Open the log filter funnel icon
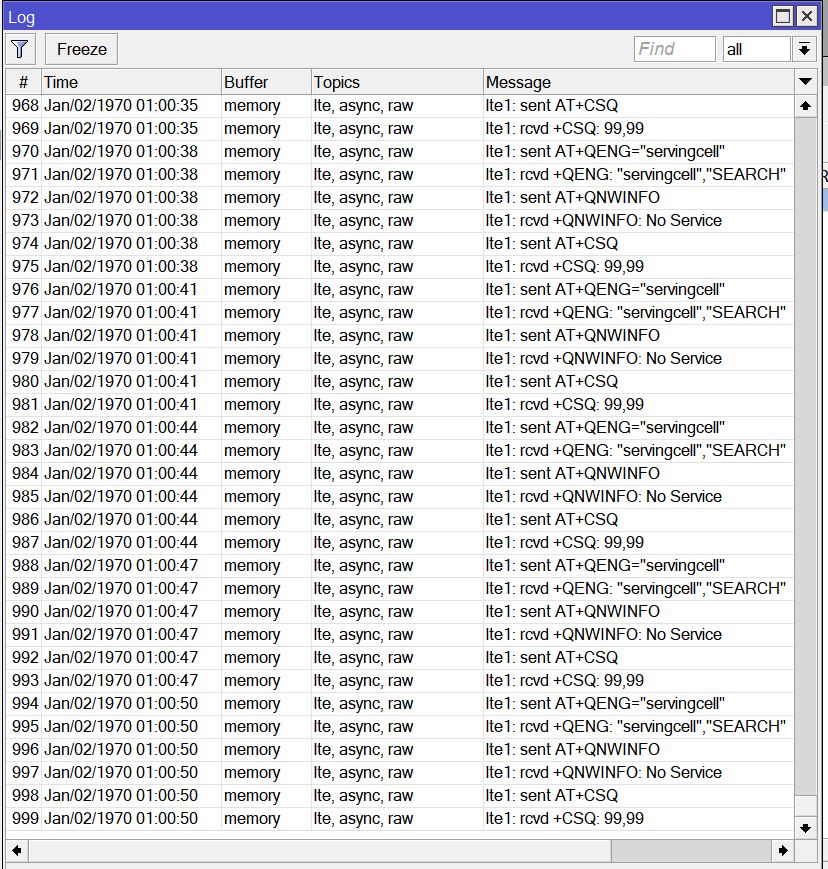828x869 pixels. (x=20, y=49)
